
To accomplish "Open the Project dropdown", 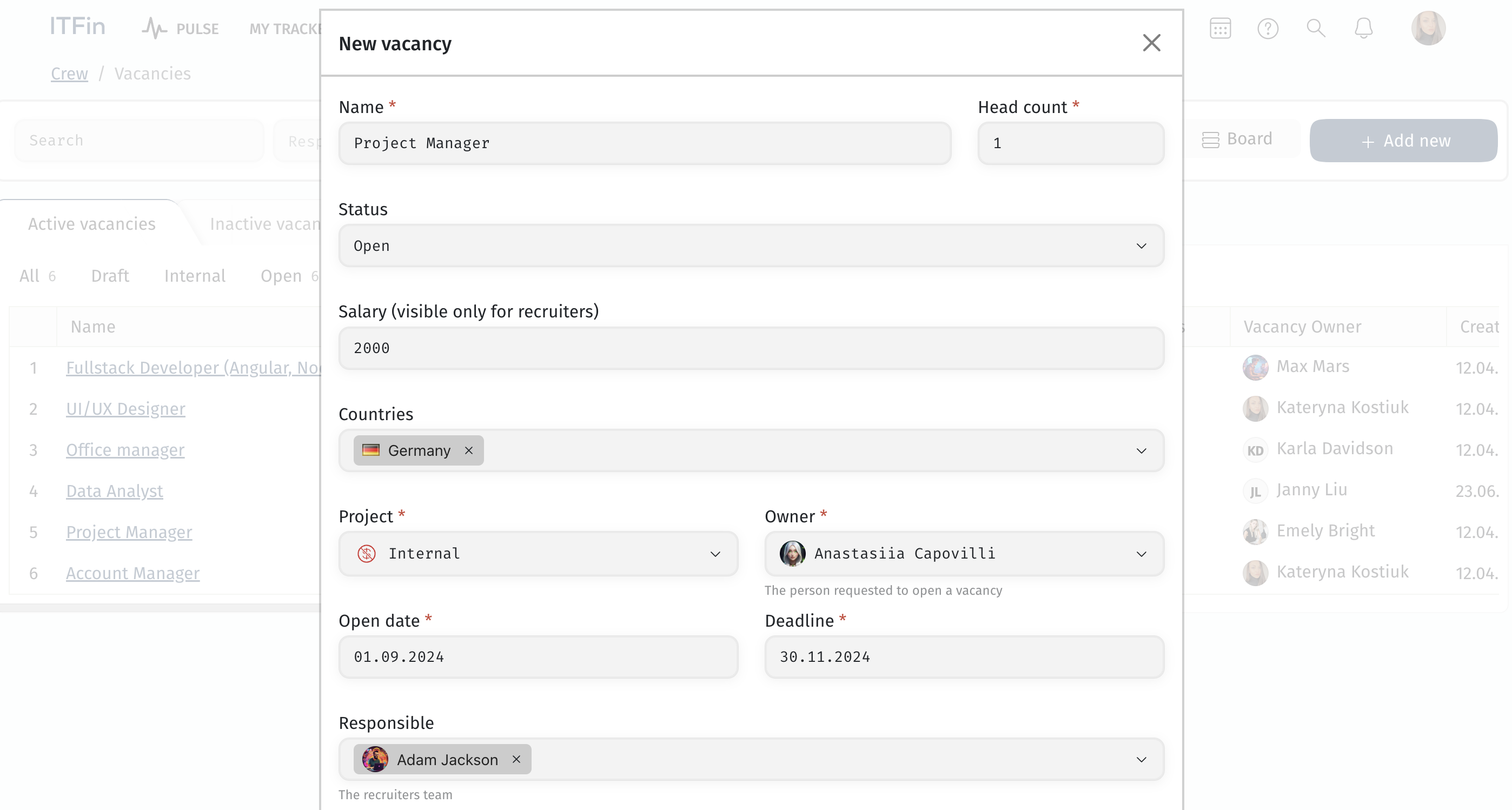I will [x=538, y=554].
